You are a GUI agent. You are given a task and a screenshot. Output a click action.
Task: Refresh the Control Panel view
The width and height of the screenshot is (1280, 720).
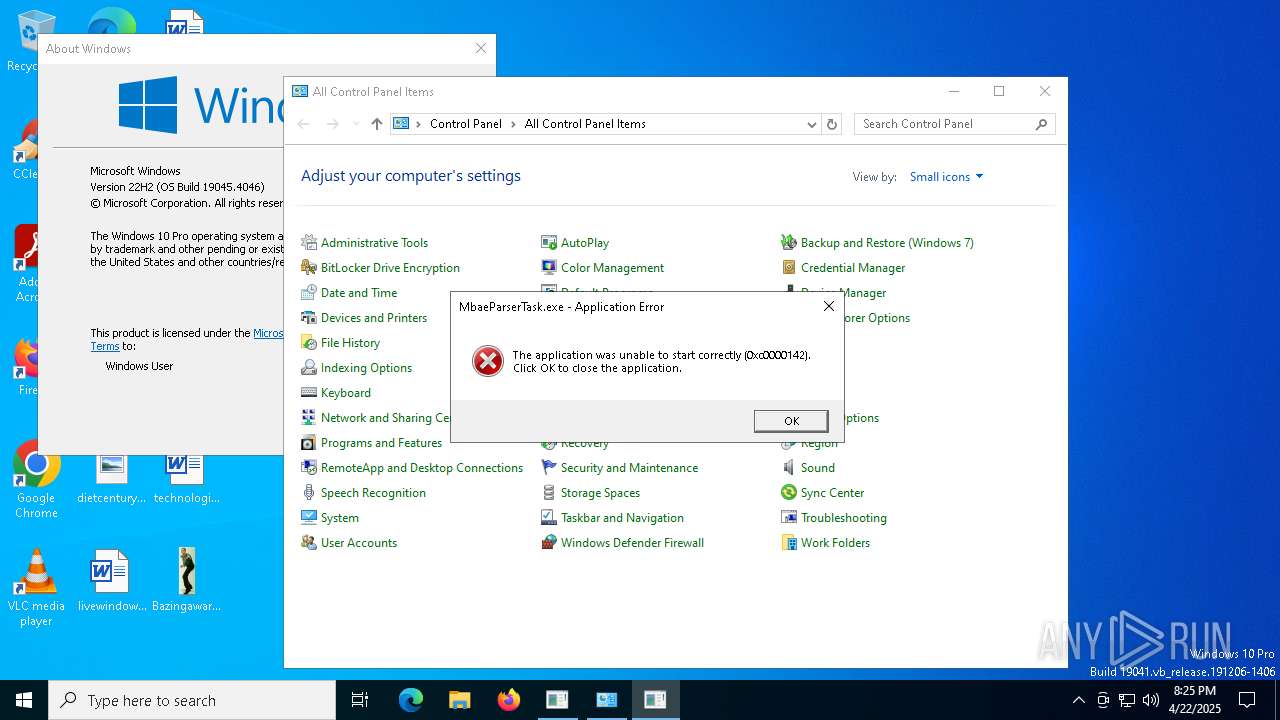tap(832, 124)
